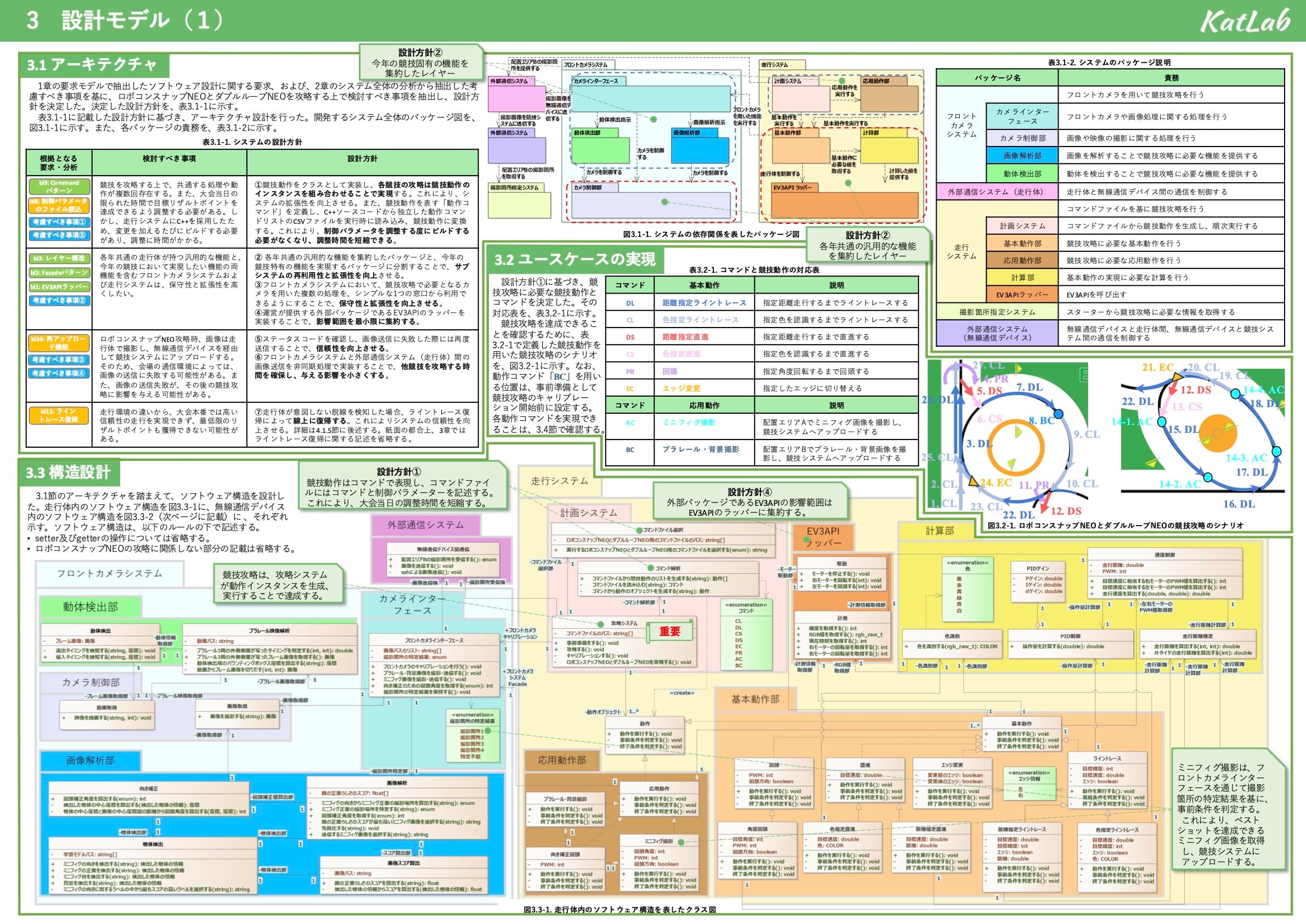
Task: Click the プラレール・背景撮影 action text
Action: (x=700, y=449)
